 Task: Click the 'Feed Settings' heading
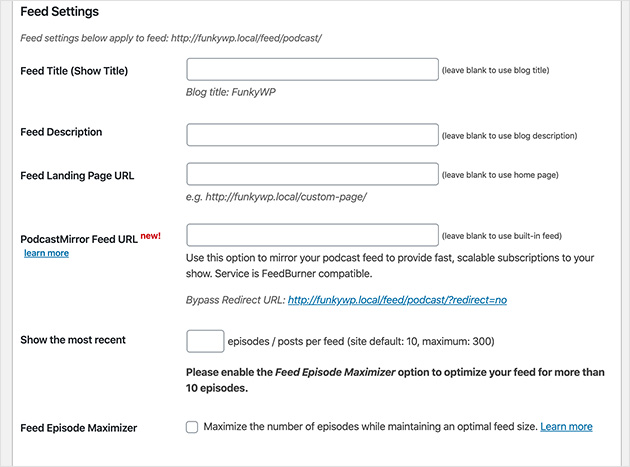pyautogui.click(x=63, y=12)
